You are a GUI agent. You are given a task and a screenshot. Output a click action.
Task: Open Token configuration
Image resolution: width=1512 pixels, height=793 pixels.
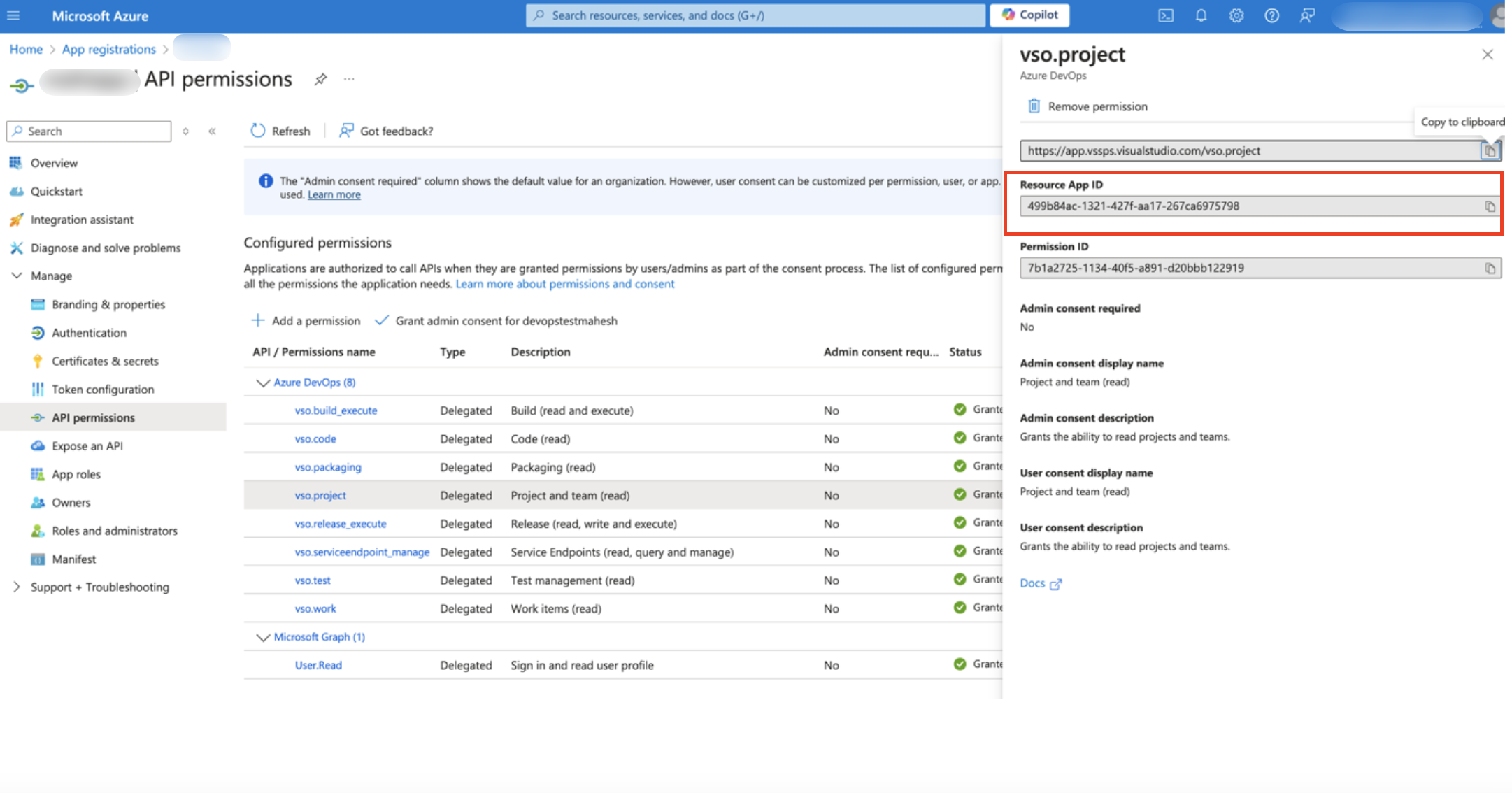[103, 390]
